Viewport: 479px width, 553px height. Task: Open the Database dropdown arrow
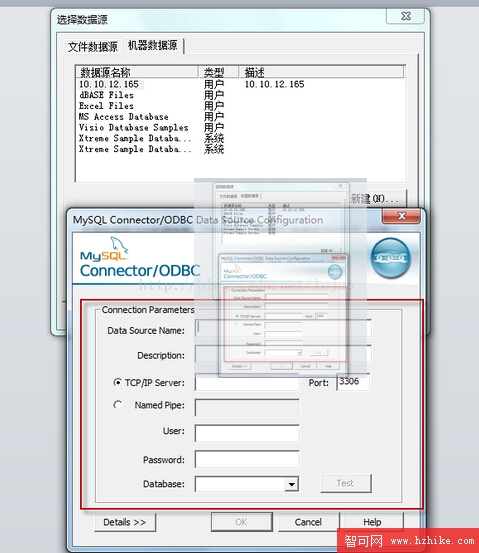[291, 484]
